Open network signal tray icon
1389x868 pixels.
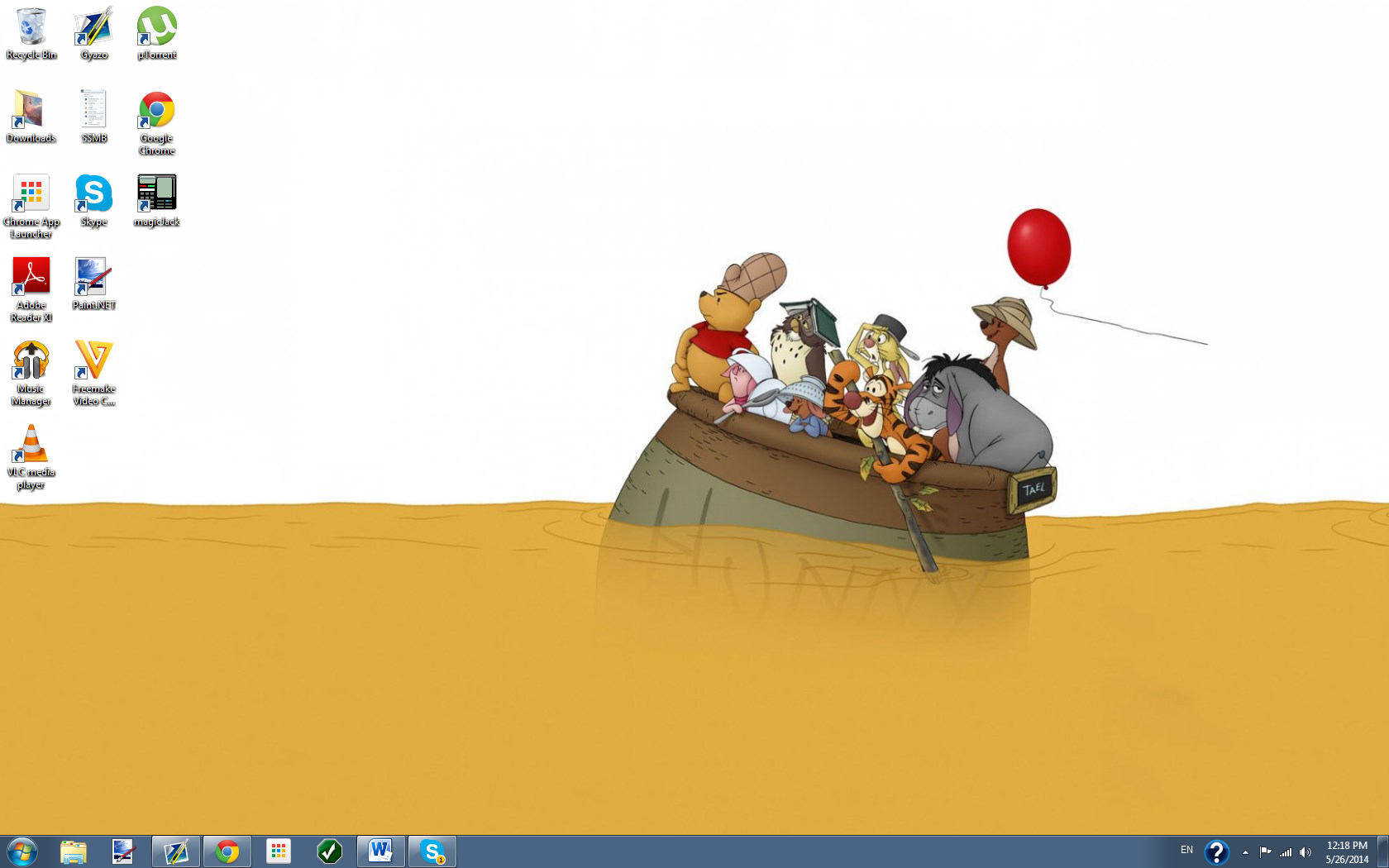(x=1286, y=851)
